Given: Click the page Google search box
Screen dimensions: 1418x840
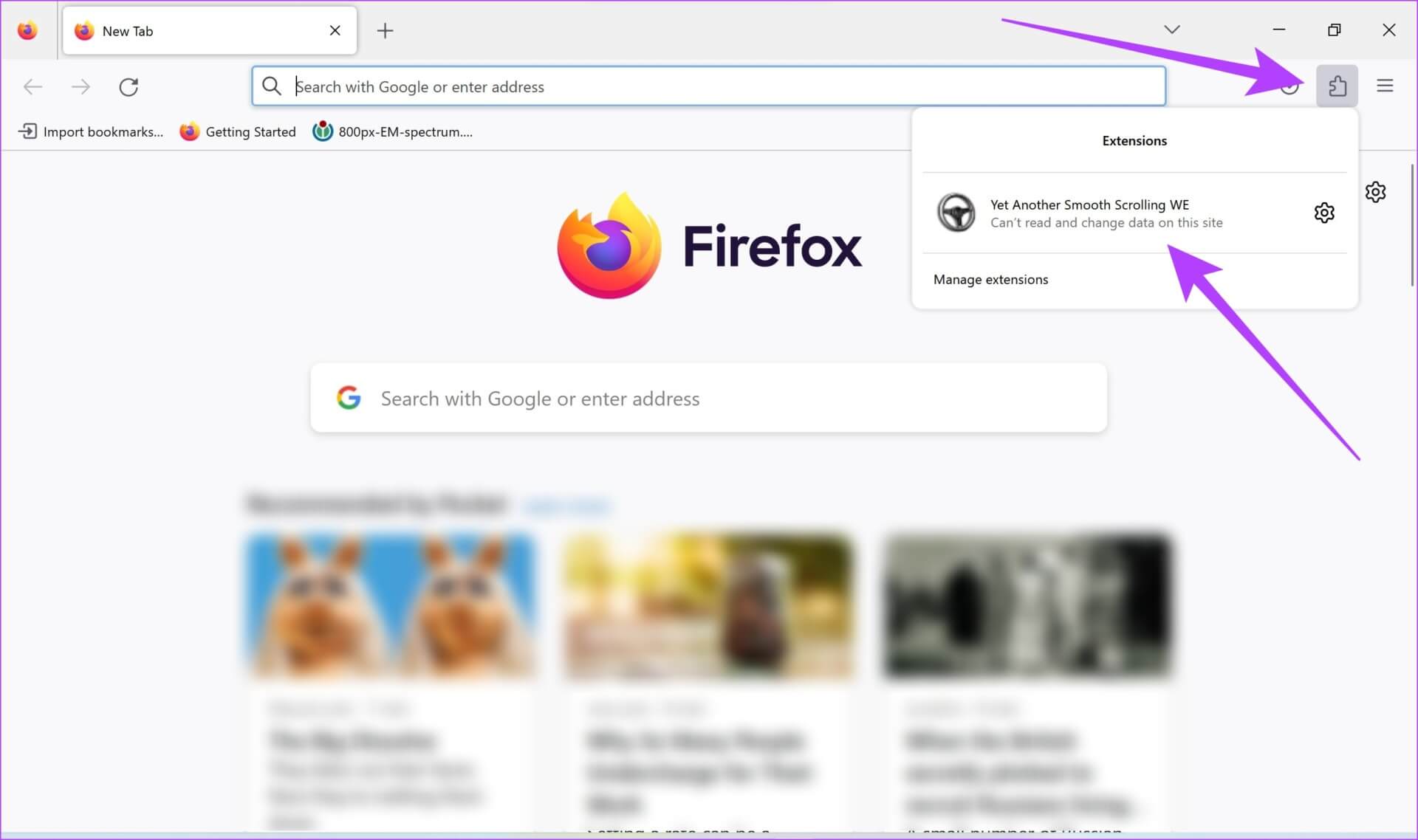Looking at the screenshot, I should click(708, 398).
